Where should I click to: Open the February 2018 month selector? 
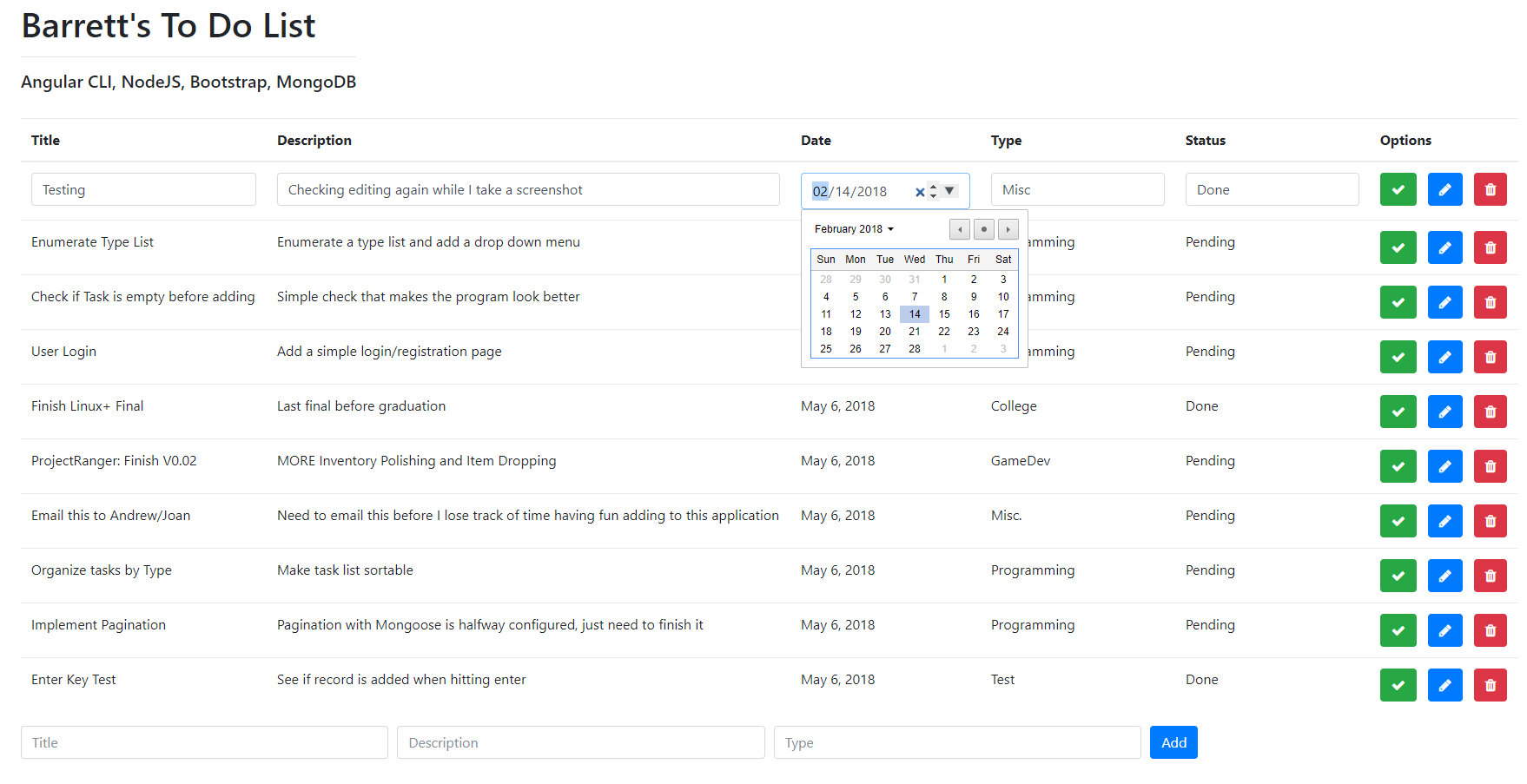point(854,229)
